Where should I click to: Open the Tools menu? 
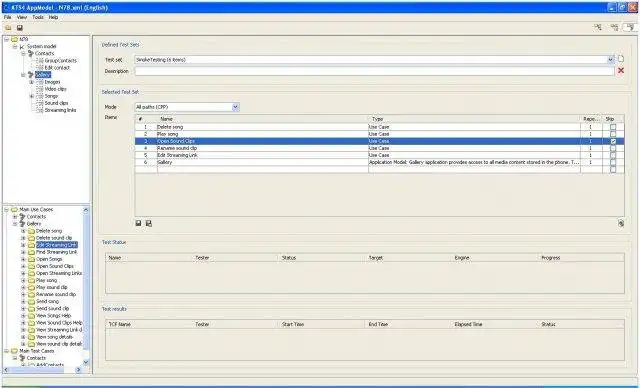tap(38, 18)
